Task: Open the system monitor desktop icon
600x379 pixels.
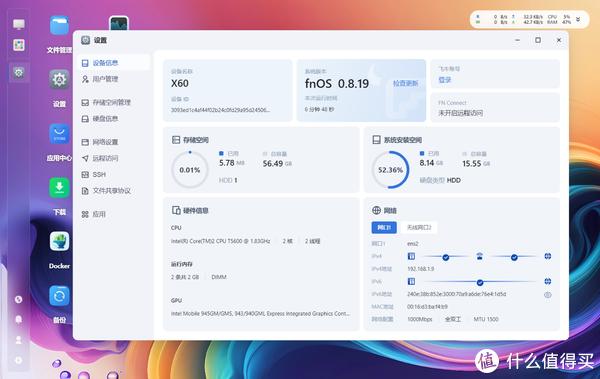Action: 119,24
